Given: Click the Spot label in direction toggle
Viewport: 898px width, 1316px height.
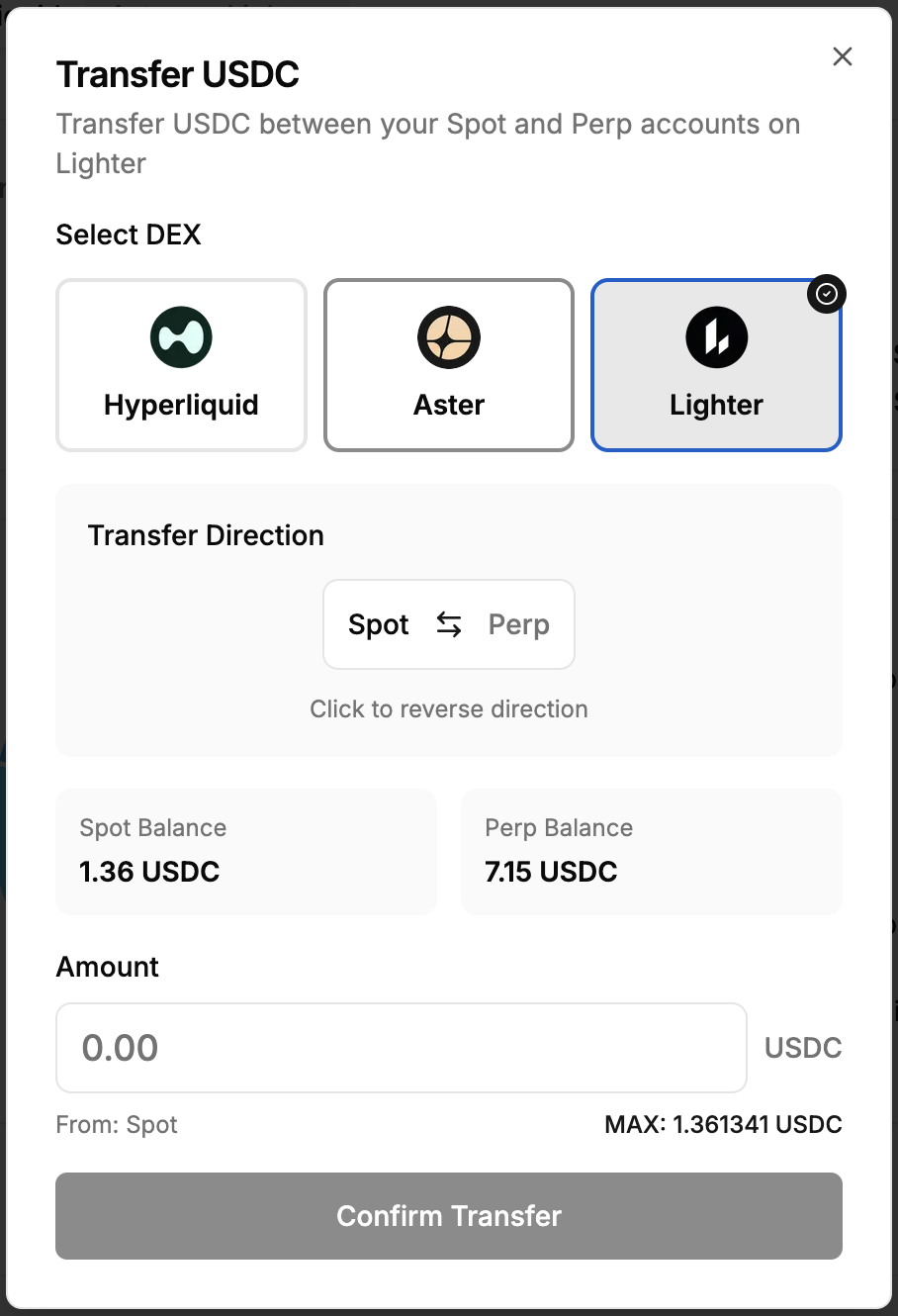Looking at the screenshot, I should 379,624.
